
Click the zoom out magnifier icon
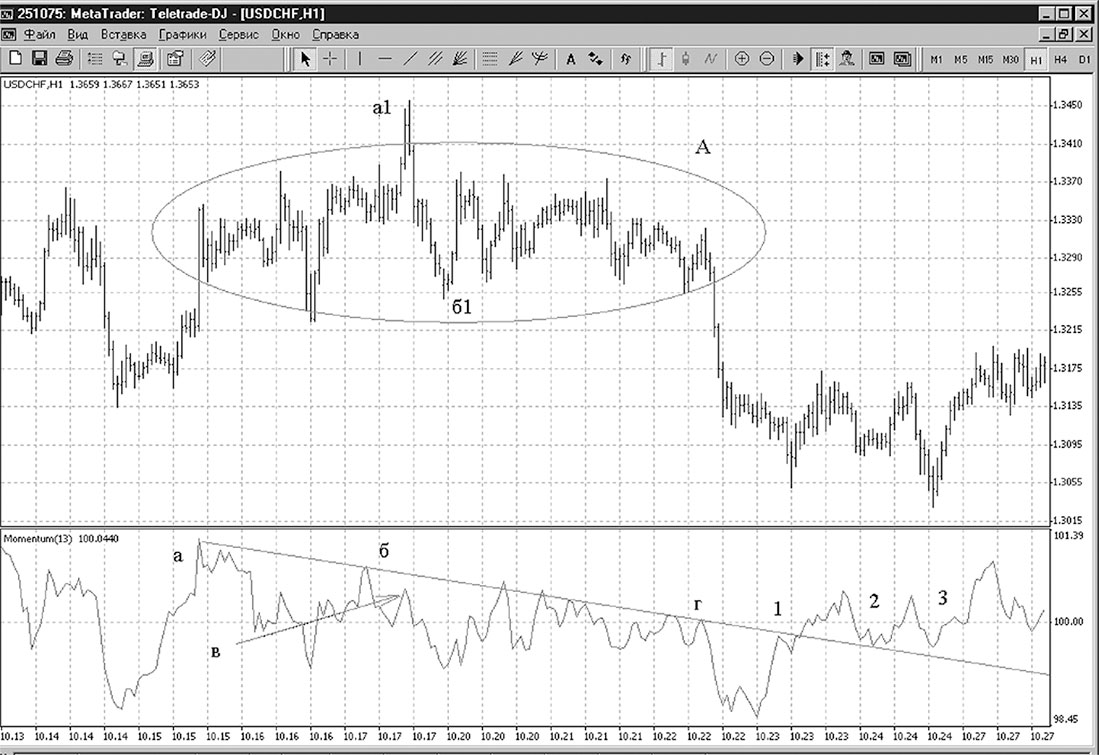tap(767, 60)
